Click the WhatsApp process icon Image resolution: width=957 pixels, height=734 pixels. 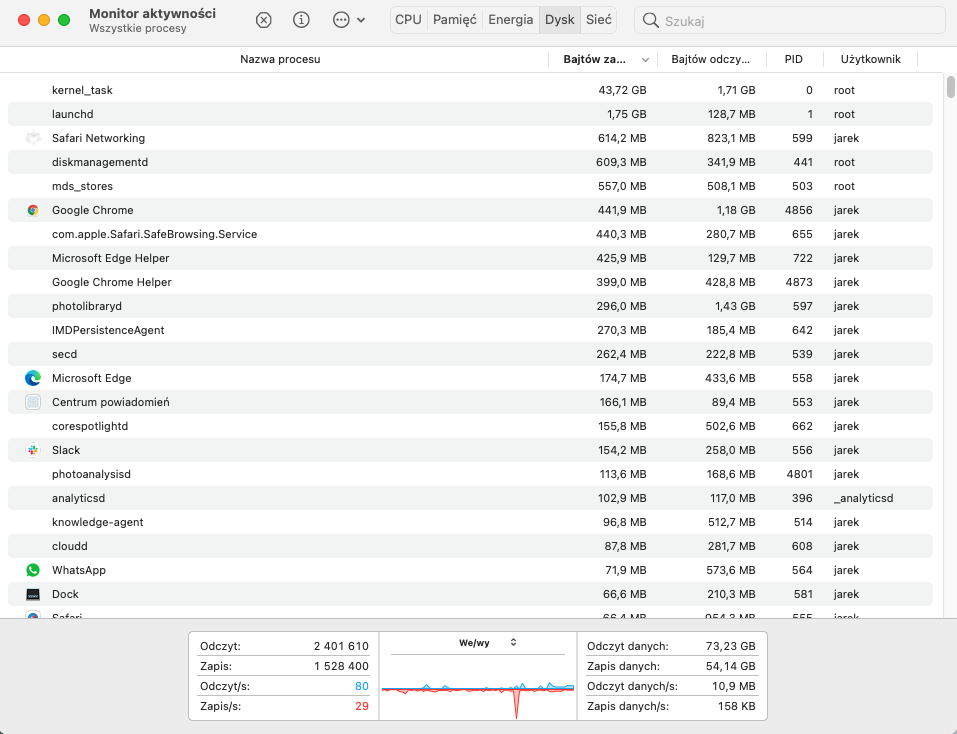[33, 570]
